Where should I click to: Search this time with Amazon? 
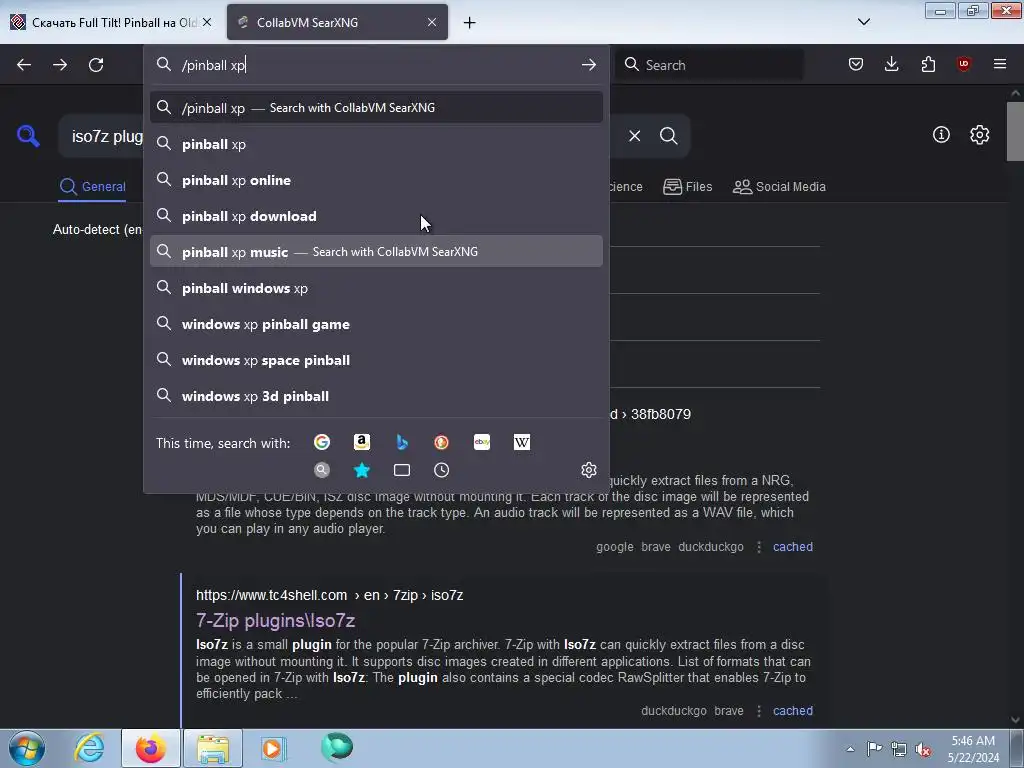[x=362, y=442]
